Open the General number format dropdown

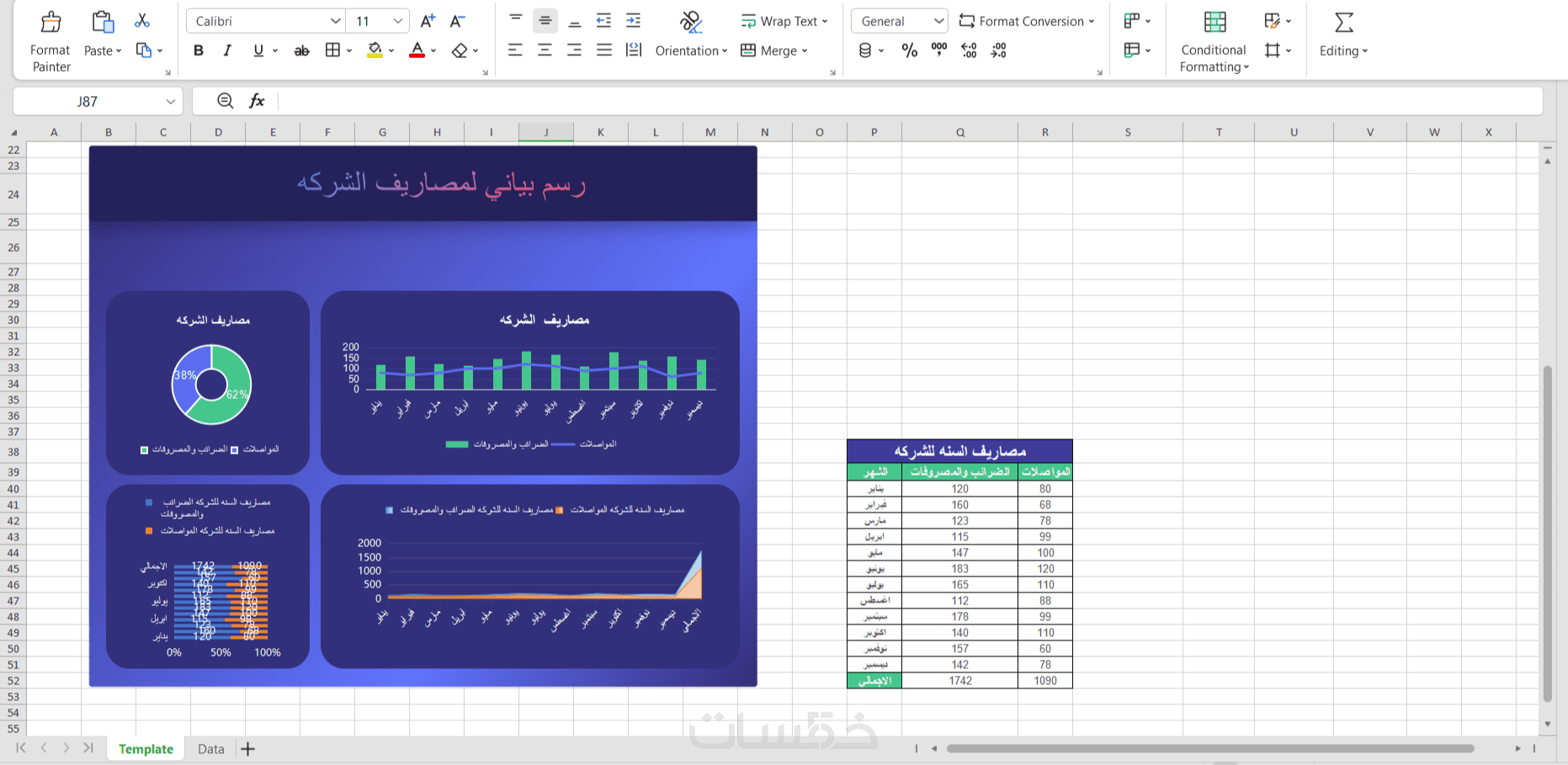click(938, 21)
